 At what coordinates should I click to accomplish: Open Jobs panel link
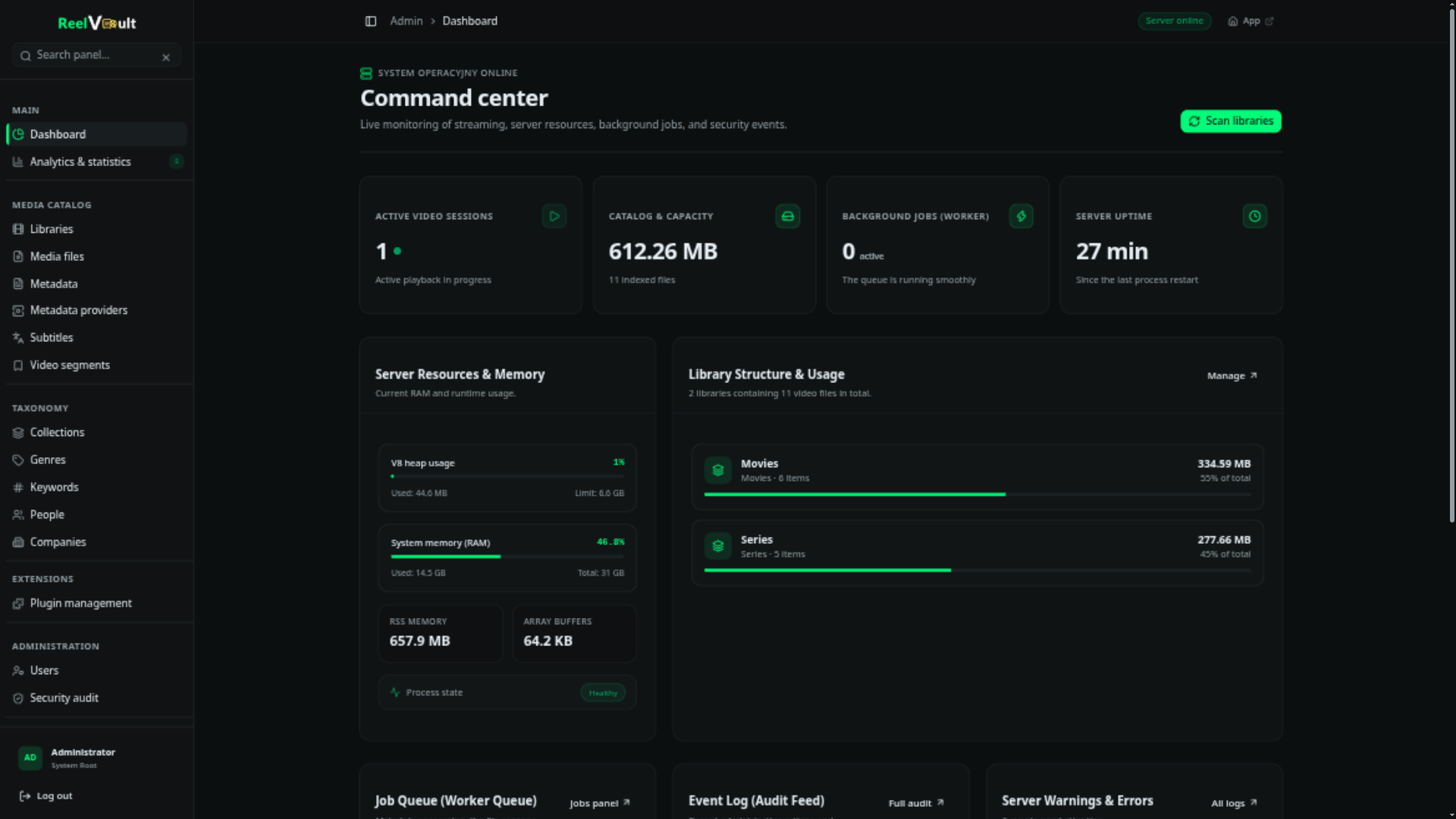[600, 803]
